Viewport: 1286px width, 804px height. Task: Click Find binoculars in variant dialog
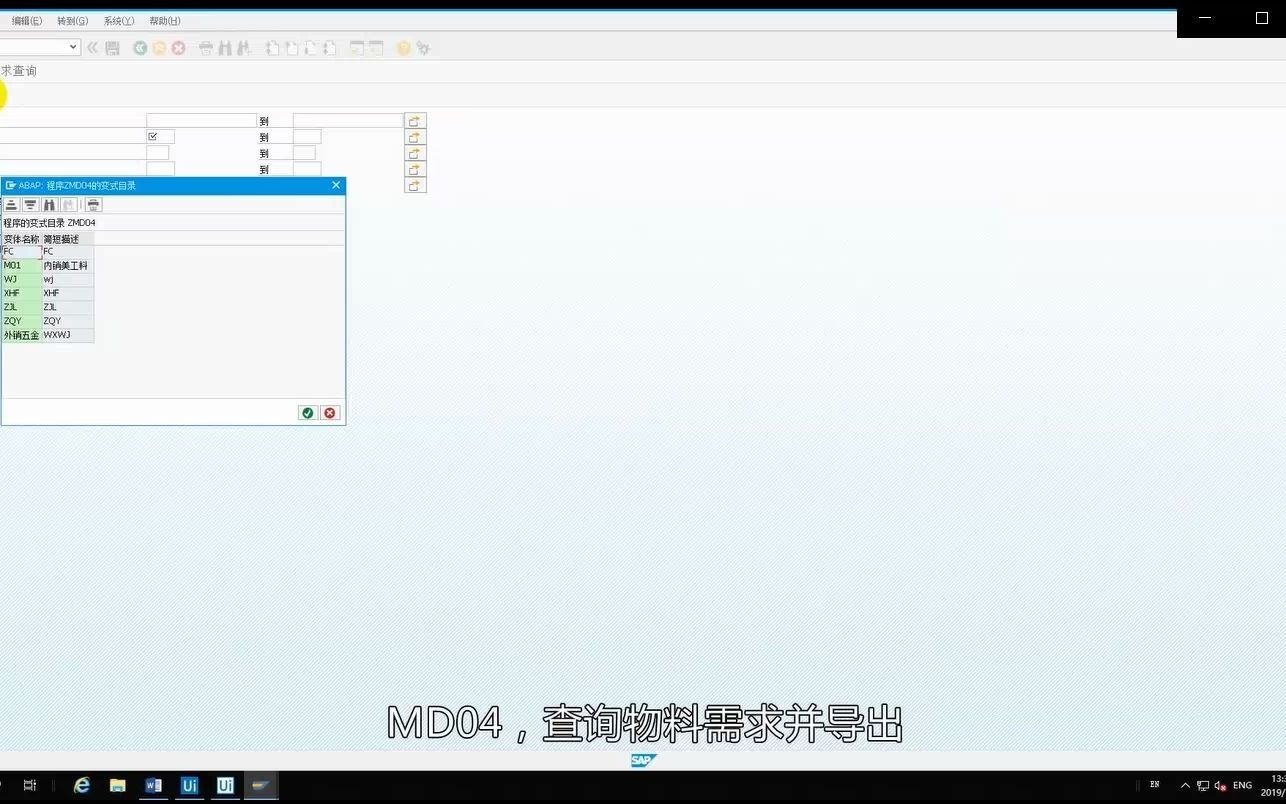click(x=49, y=204)
